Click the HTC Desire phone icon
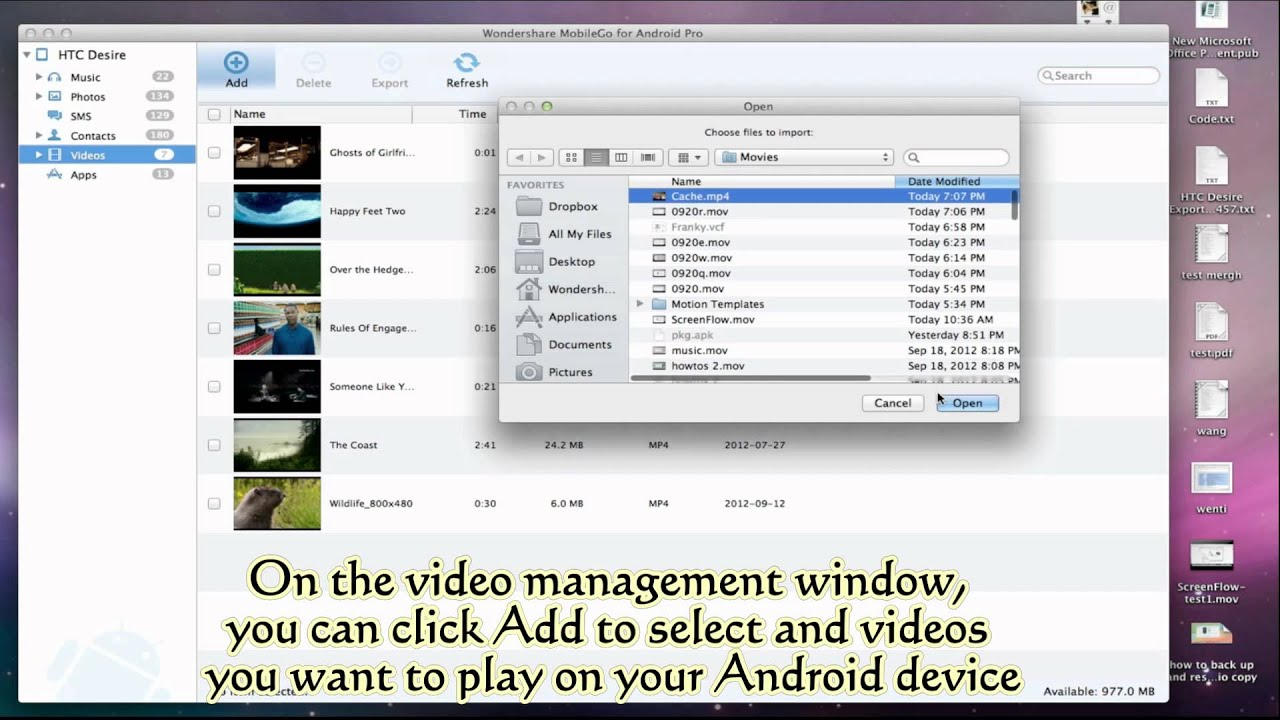Image resolution: width=1280 pixels, height=720 pixels. click(x=42, y=55)
